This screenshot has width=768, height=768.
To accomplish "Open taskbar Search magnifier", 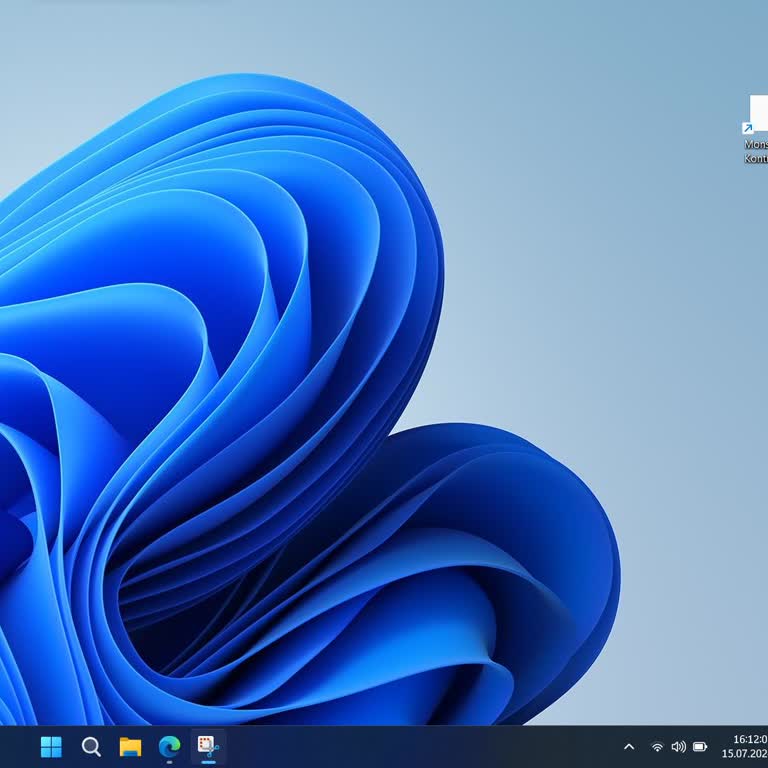I will [91, 747].
